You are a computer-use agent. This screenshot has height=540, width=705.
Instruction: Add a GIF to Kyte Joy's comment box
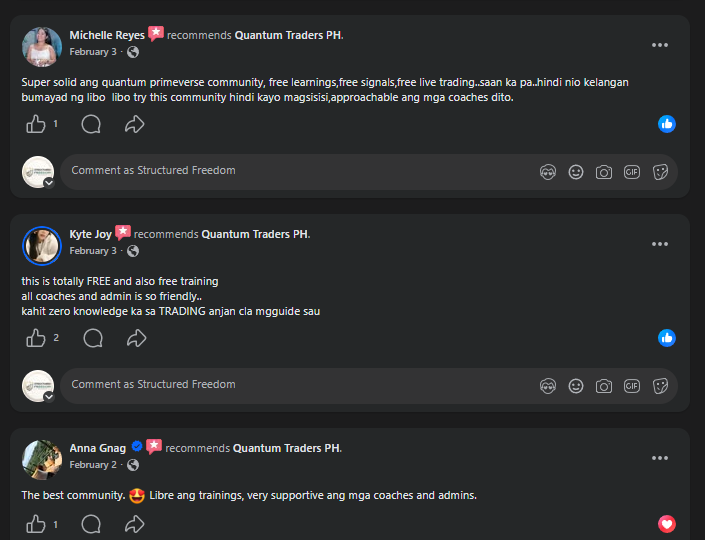pyautogui.click(x=632, y=386)
